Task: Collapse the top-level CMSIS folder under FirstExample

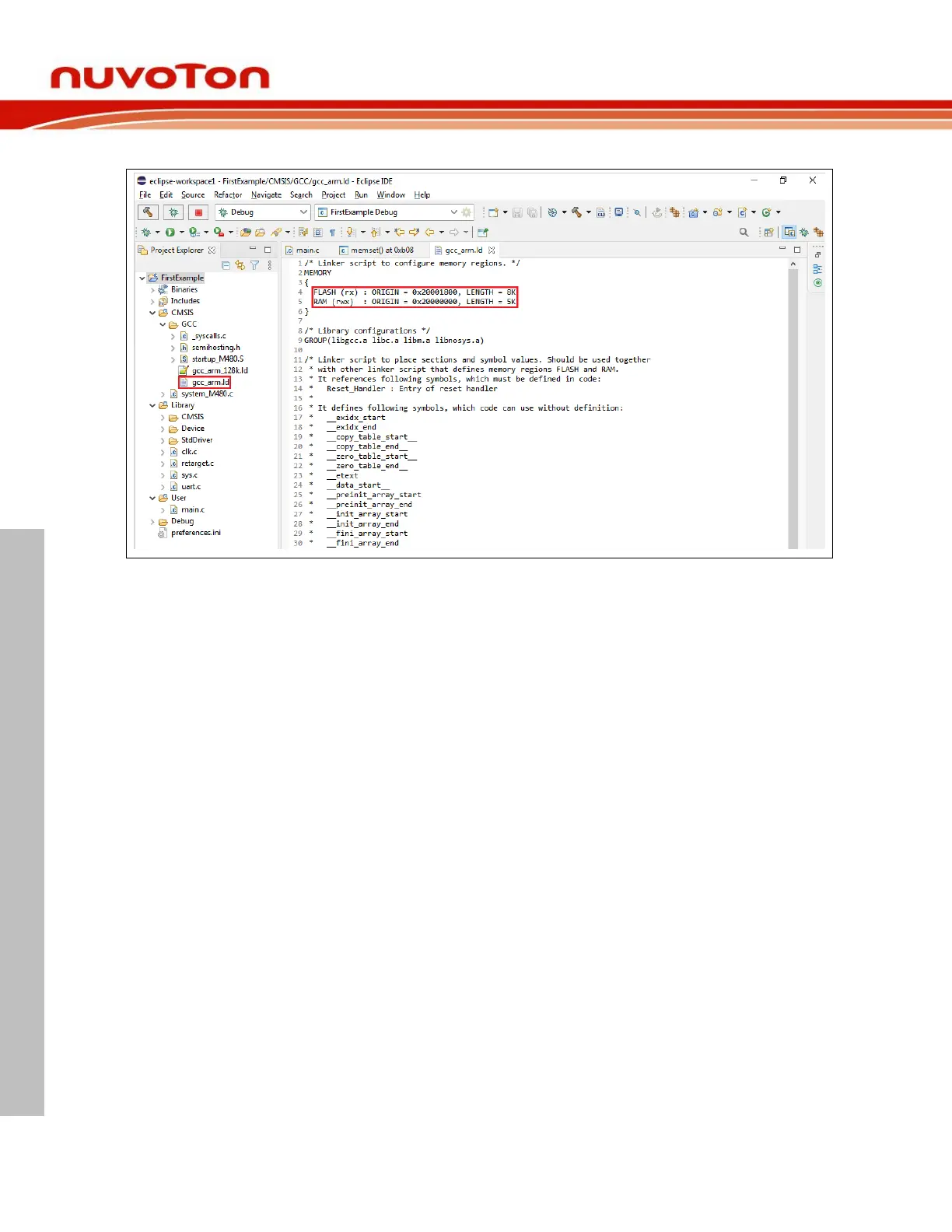Action: pos(152,313)
